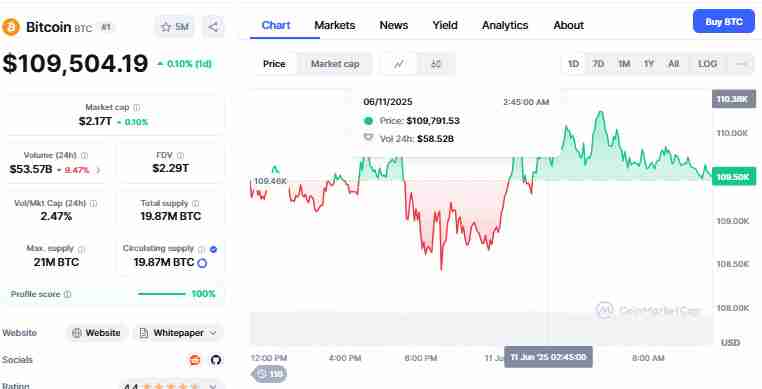Viewport: 762px width, 389px height.
Task: Open the Website link button
Action: coord(96,333)
